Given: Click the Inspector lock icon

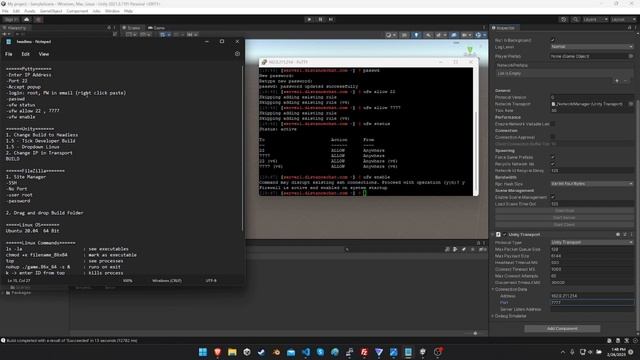Looking at the screenshot, I should [629, 28].
